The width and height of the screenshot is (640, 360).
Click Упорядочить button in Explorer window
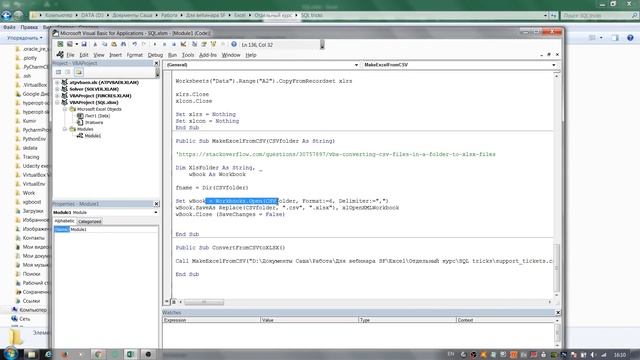pos(24,38)
